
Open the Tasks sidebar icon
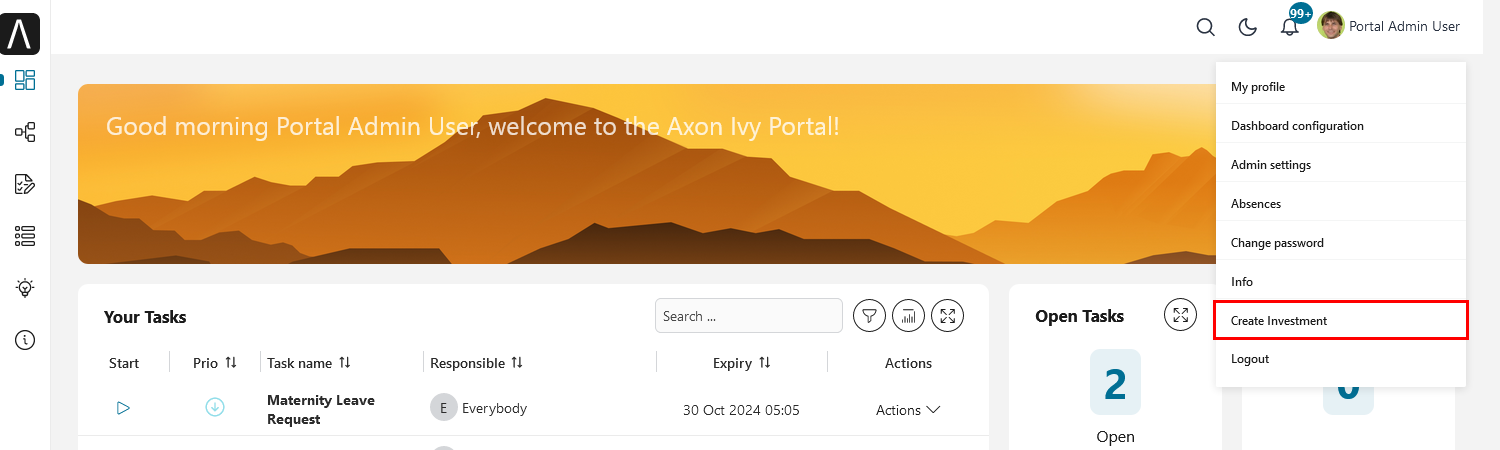pos(25,184)
